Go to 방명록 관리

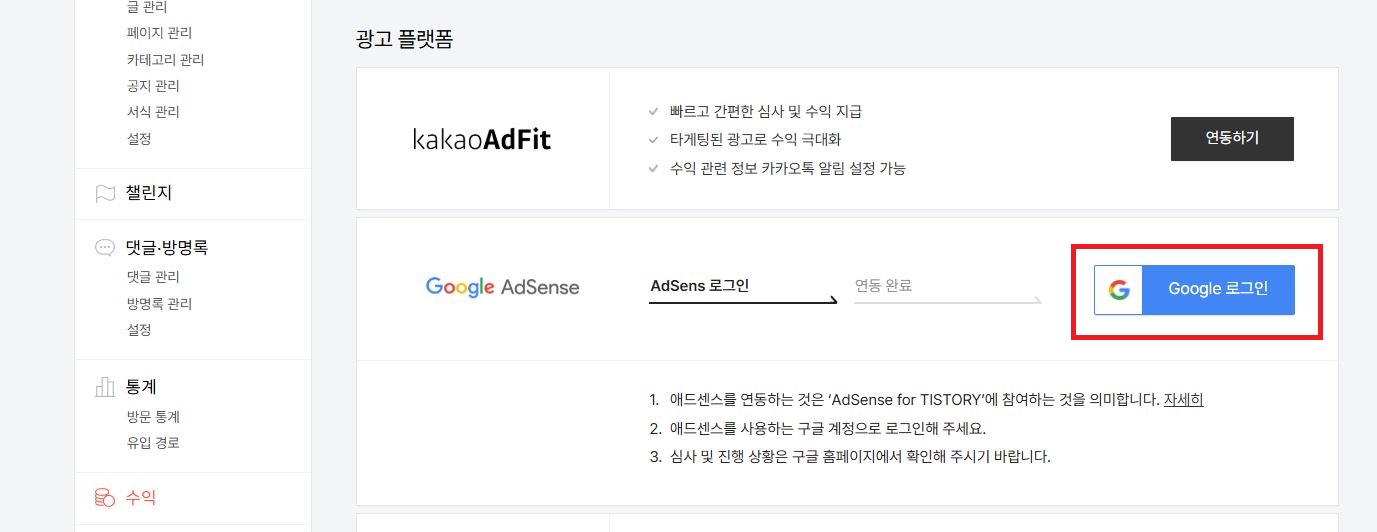(x=159, y=303)
